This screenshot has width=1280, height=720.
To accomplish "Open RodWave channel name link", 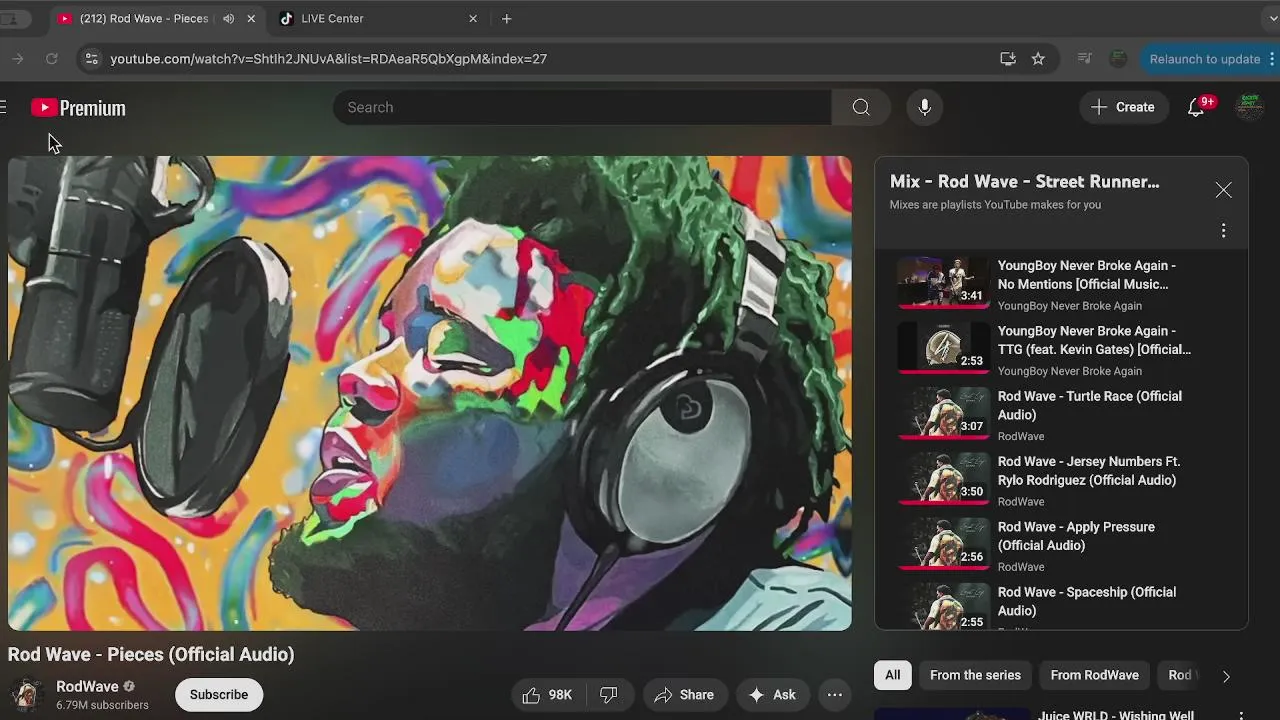I will tap(87, 687).
